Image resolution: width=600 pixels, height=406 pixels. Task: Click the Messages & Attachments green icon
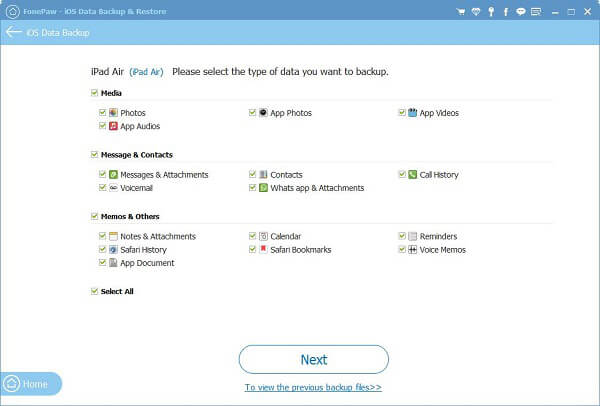point(113,174)
